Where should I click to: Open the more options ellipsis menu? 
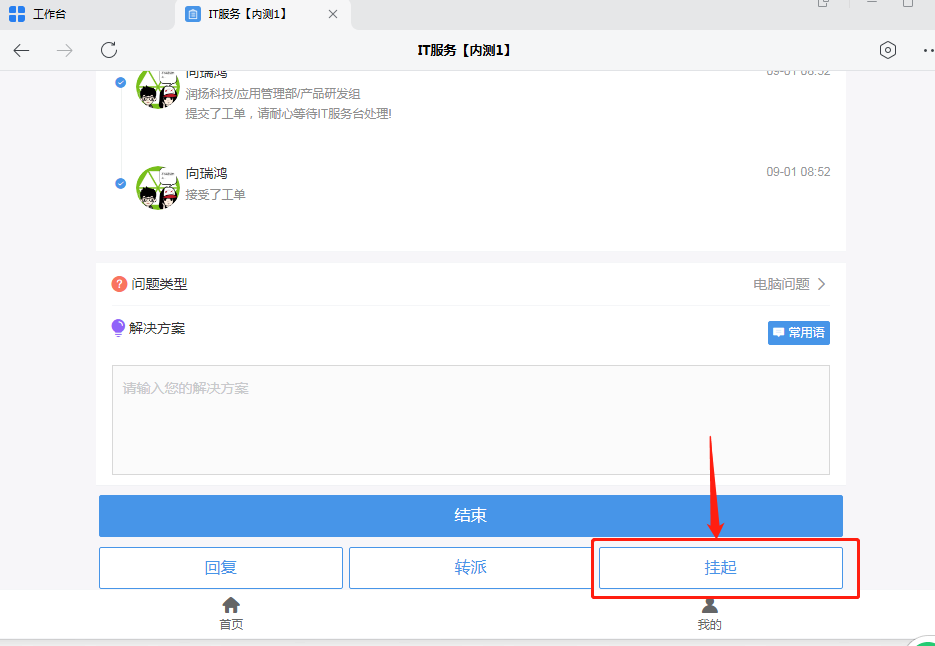pos(926,50)
